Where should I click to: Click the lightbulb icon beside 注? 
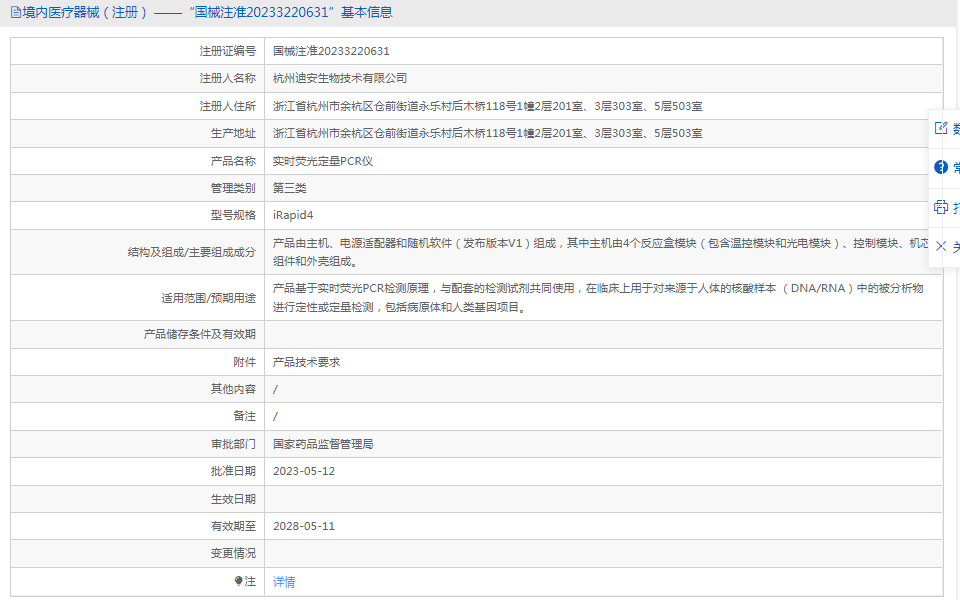click(238, 581)
